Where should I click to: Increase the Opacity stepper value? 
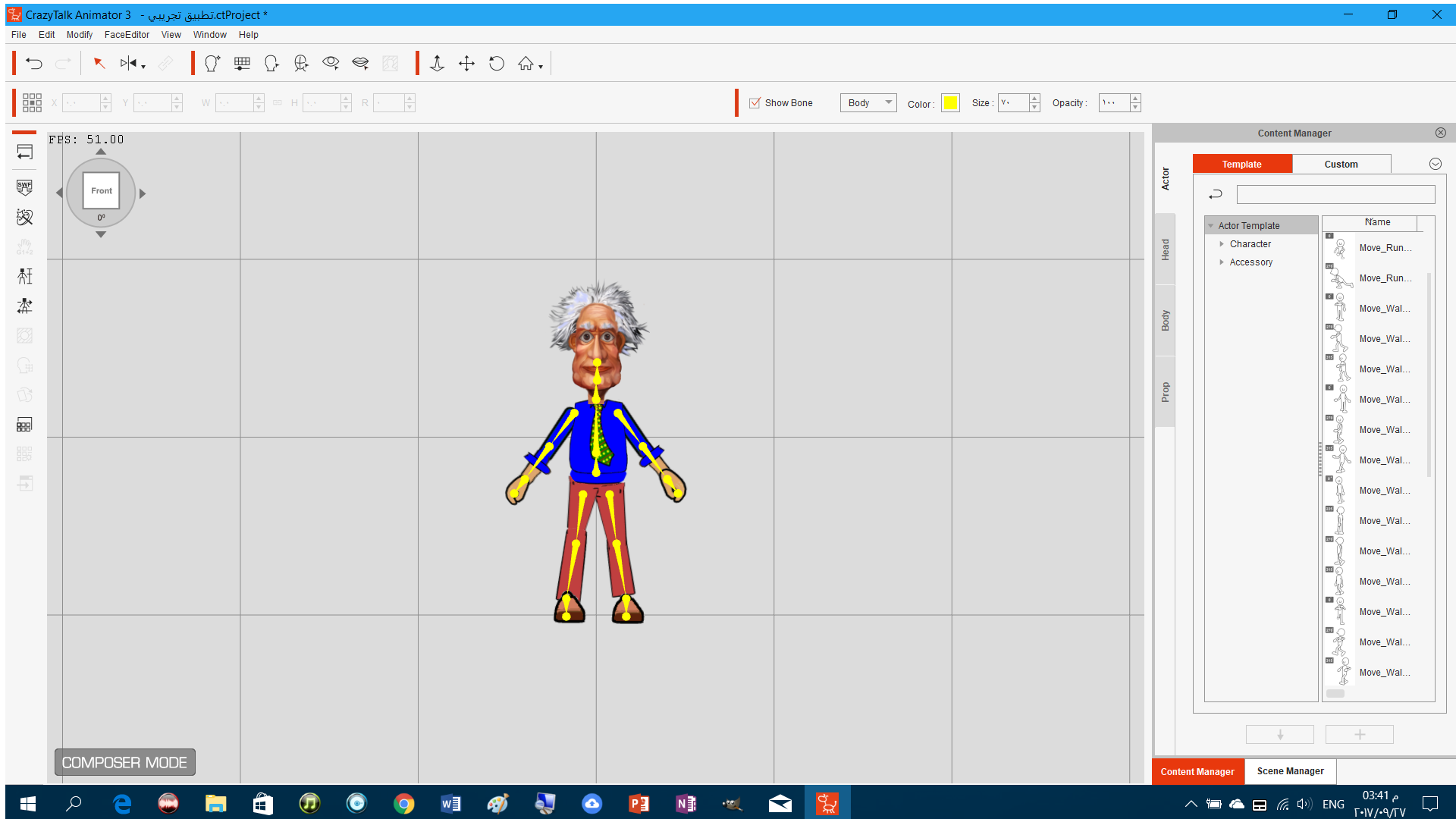[x=1135, y=99]
